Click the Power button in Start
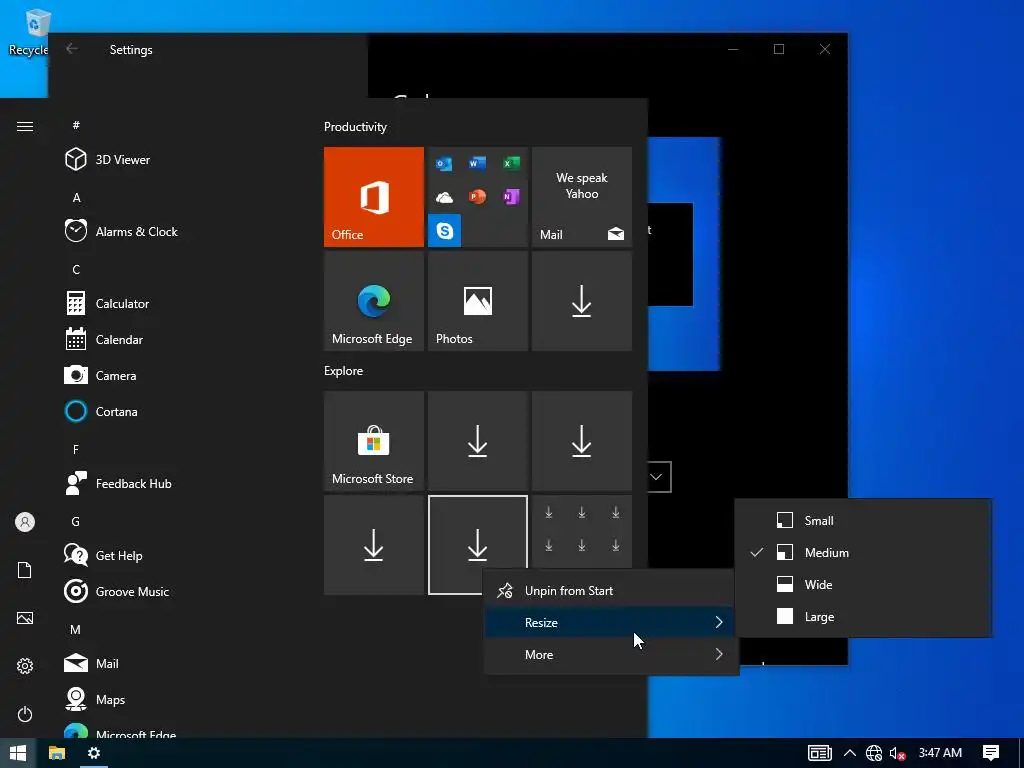1024x768 pixels. click(25, 714)
